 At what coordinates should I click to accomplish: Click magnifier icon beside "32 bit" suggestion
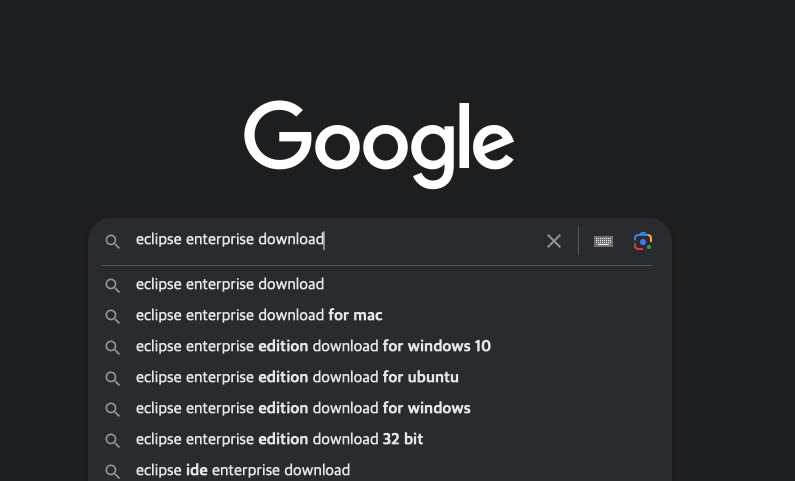click(x=113, y=440)
